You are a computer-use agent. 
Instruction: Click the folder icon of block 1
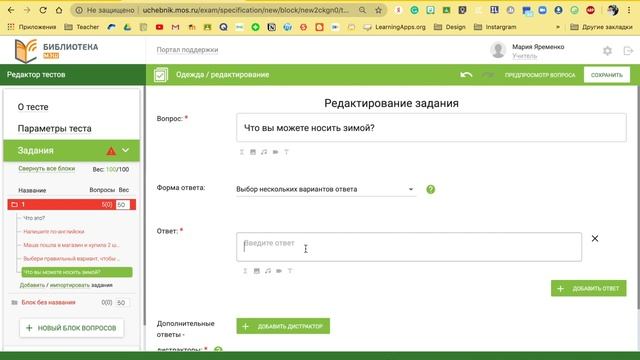point(14,204)
